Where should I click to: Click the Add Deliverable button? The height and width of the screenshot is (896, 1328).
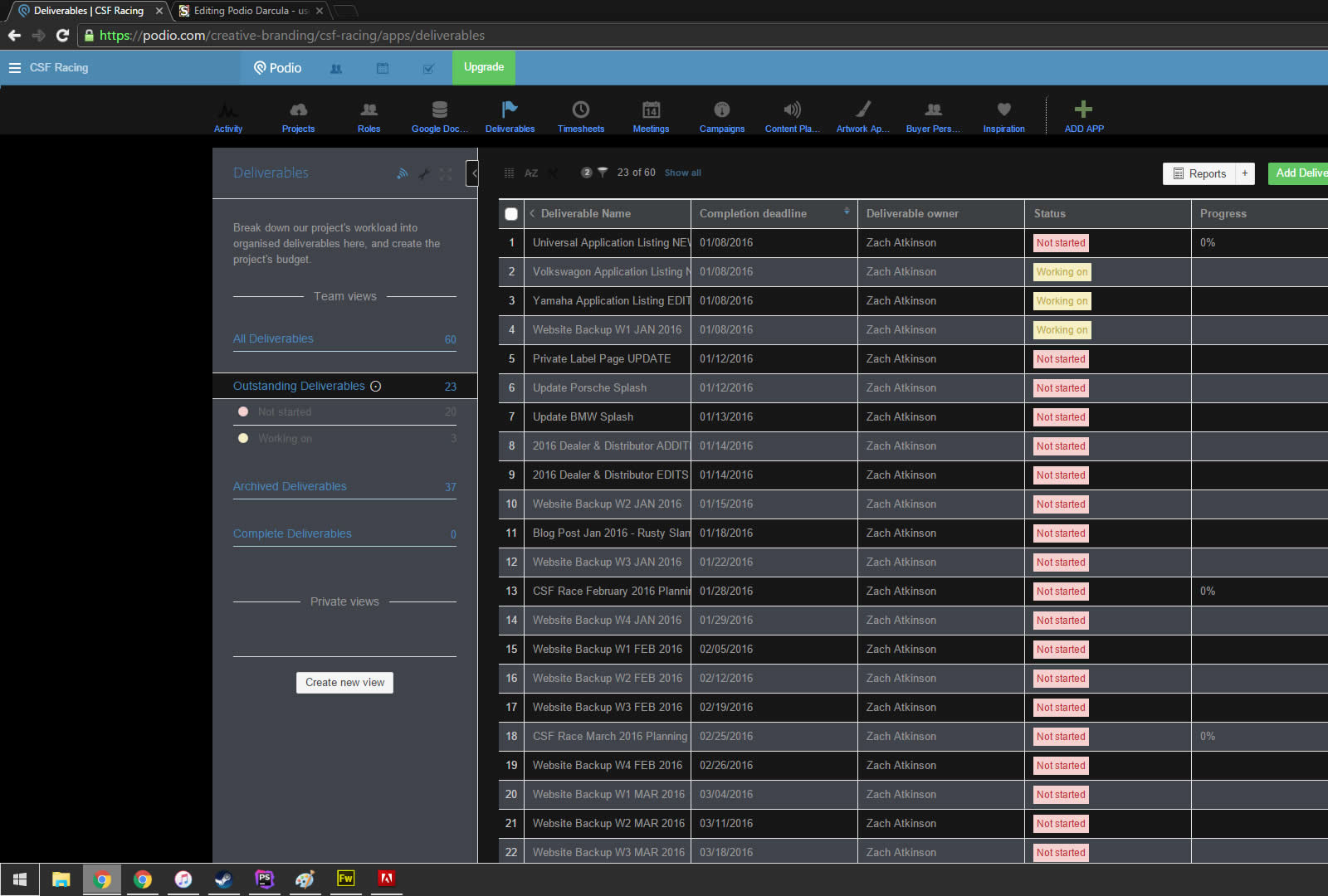(x=1298, y=173)
